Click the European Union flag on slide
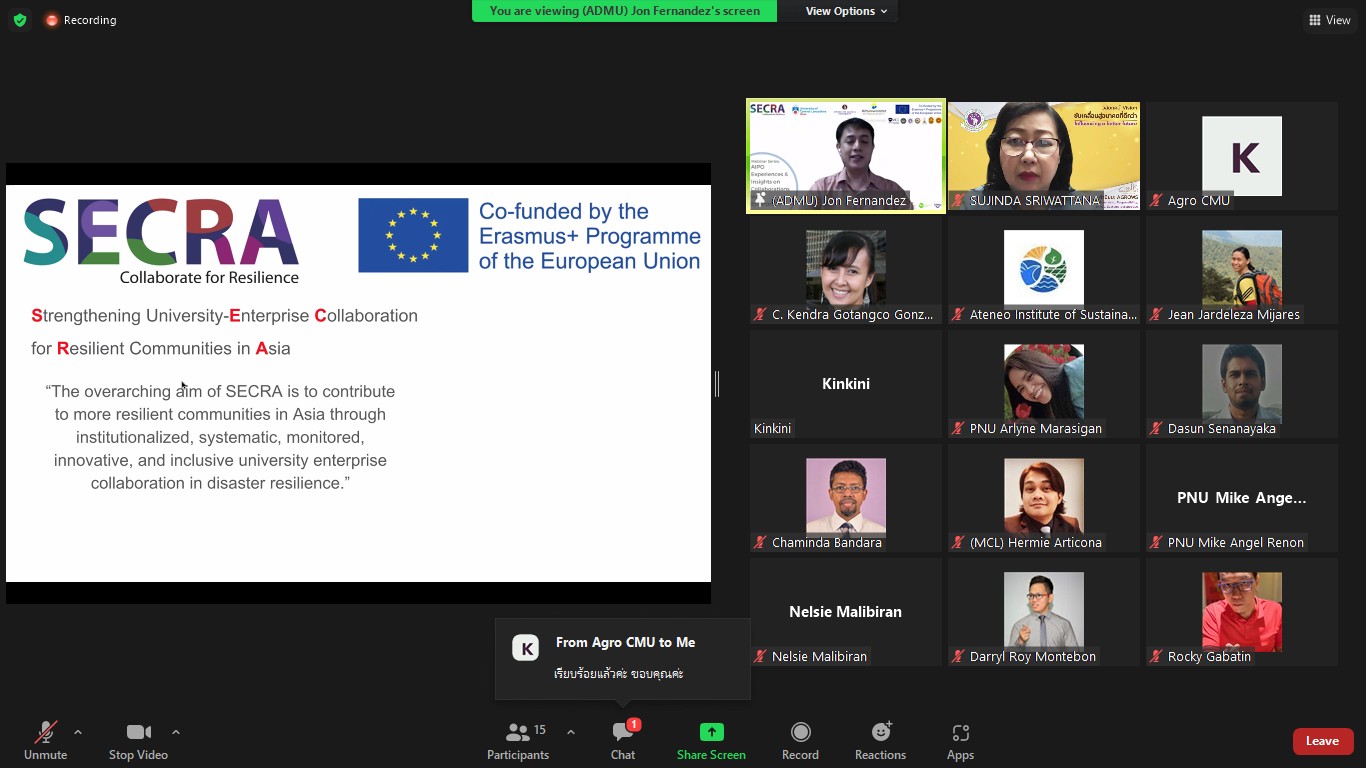 point(413,235)
